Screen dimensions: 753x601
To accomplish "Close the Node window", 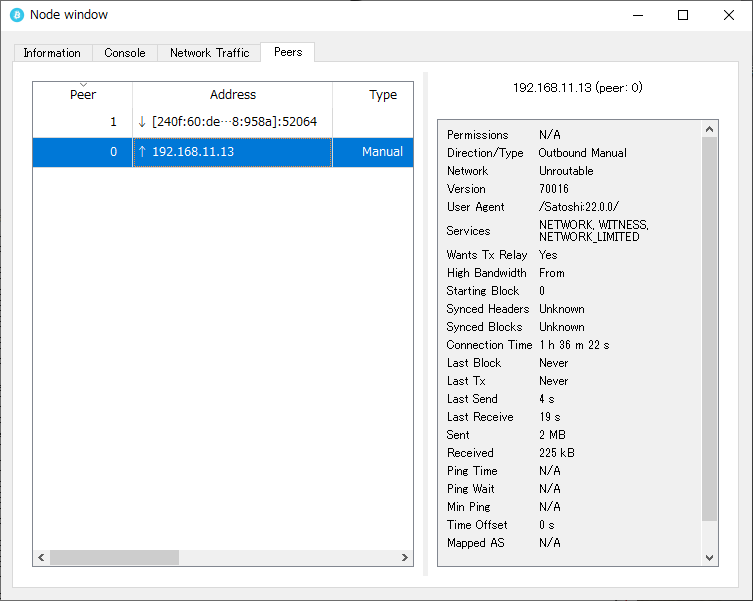I will point(729,15).
